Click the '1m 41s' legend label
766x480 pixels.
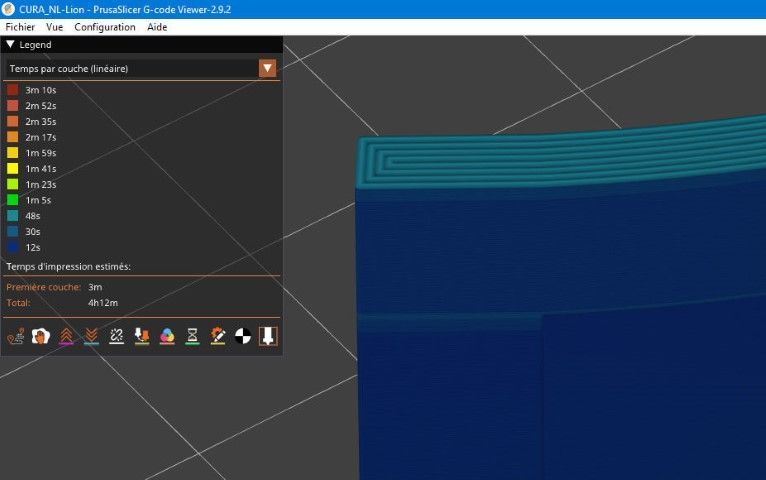click(x=41, y=168)
